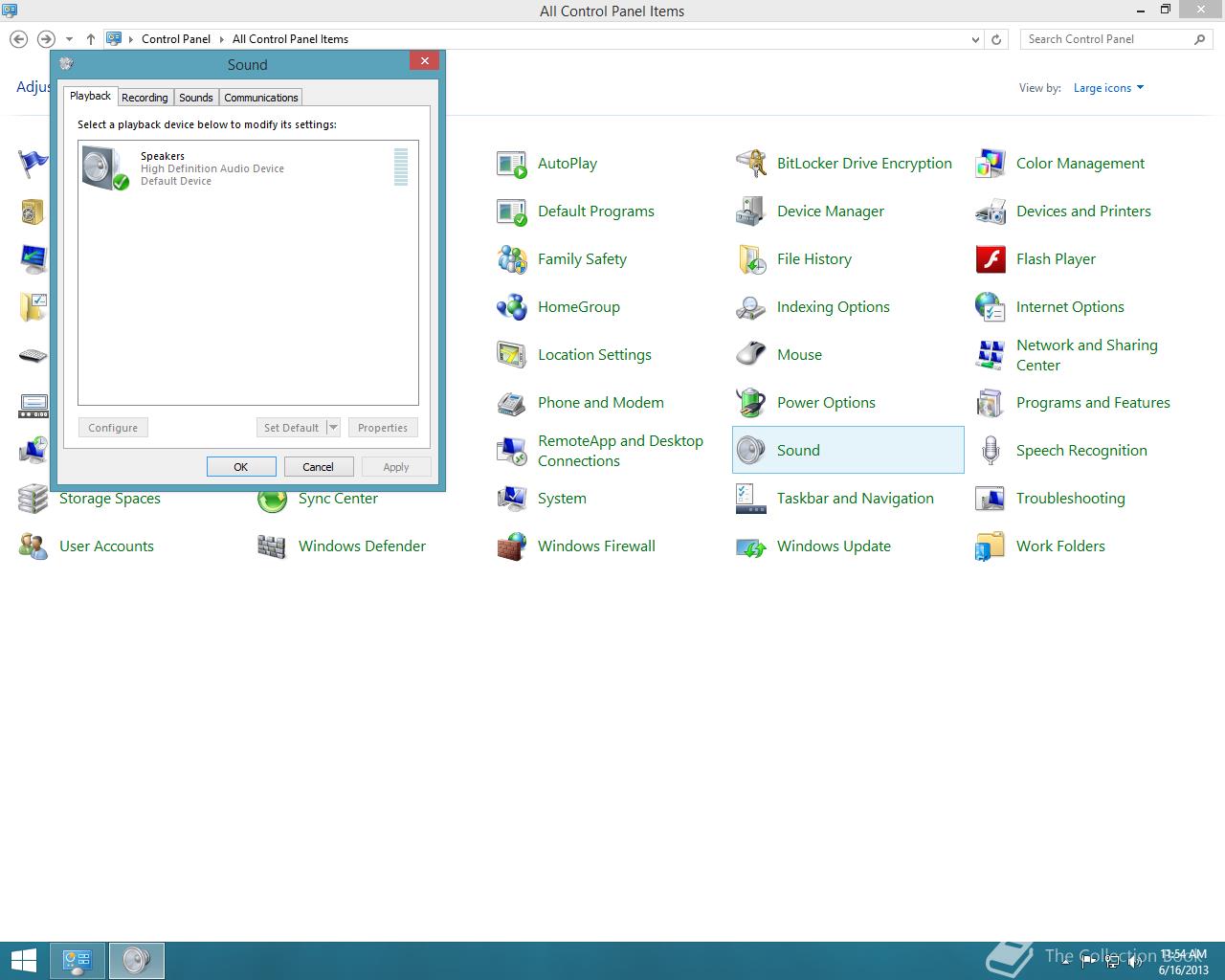Screen dimensions: 1225x980
Task: Expand the Control Panel breadcrumb arrow
Action: 221,39
